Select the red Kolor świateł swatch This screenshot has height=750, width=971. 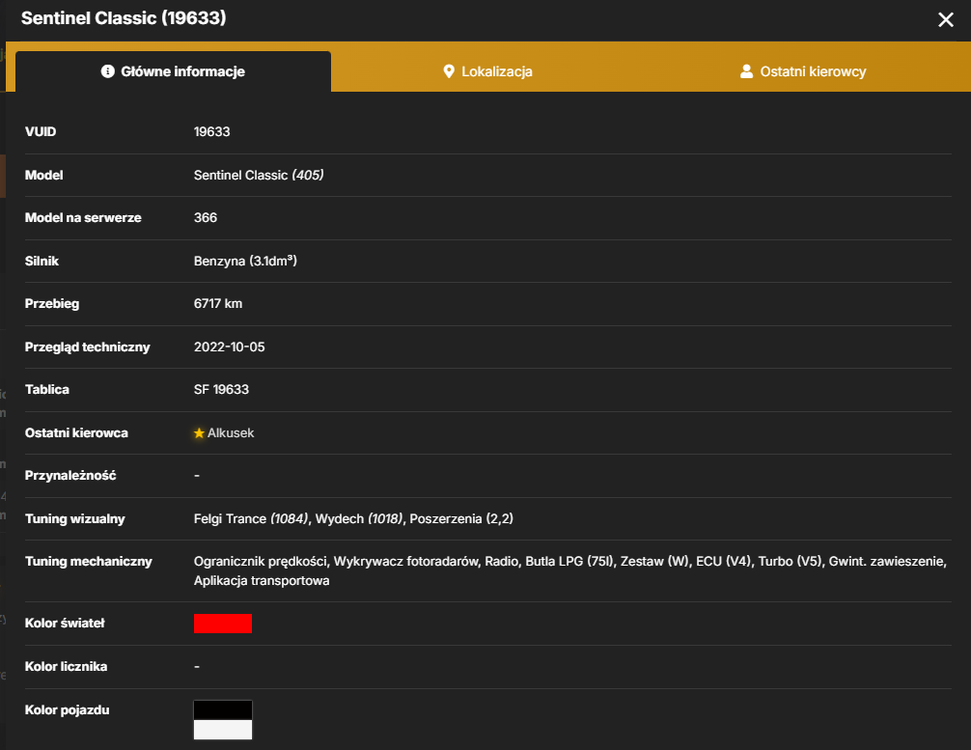(223, 623)
